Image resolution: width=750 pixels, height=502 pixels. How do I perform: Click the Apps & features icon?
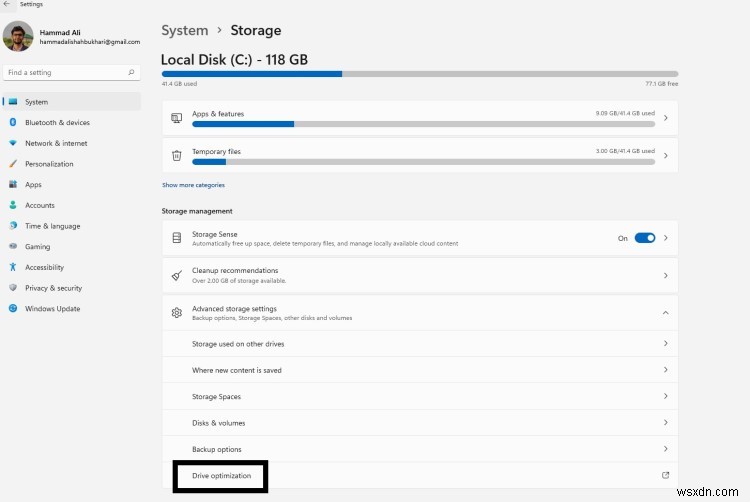pos(176,118)
